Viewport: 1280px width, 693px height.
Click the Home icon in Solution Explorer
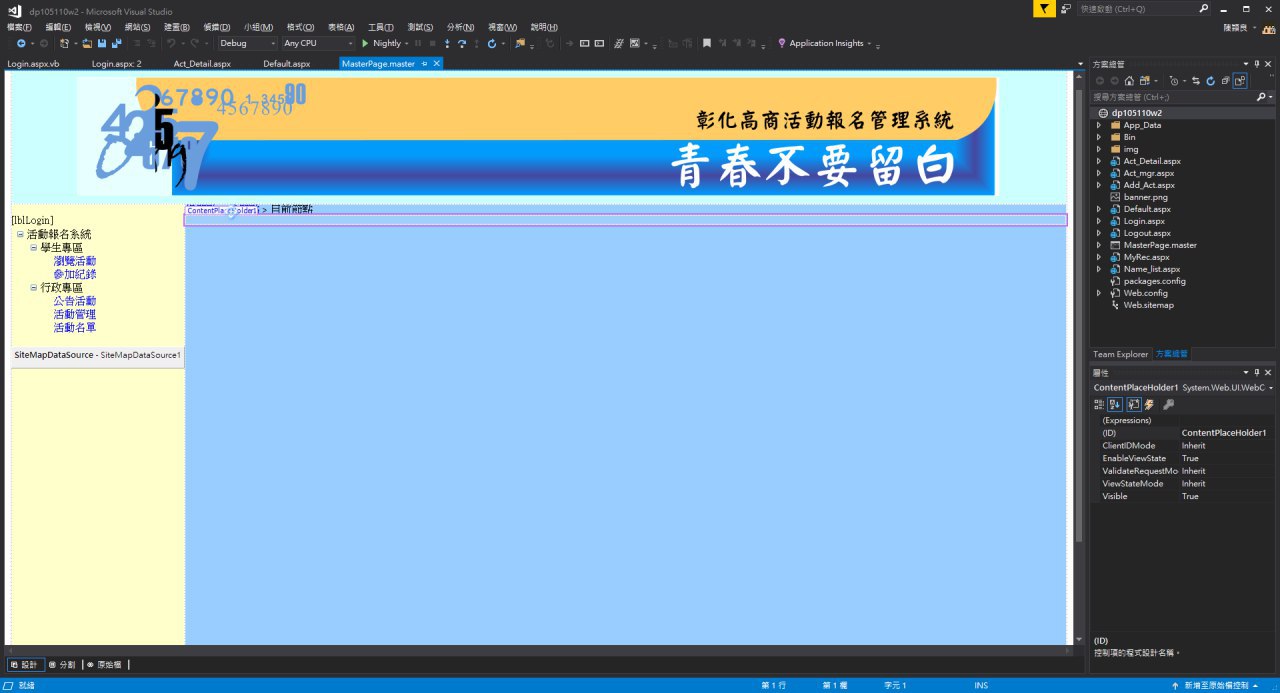(x=1129, y=81)
